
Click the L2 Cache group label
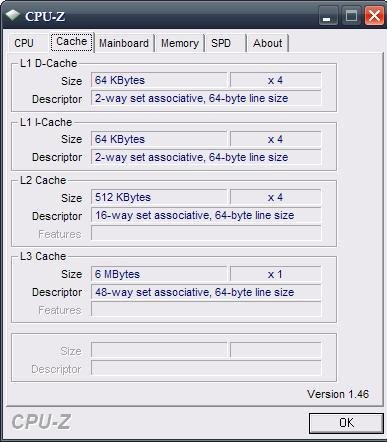(x=43, y=180)
